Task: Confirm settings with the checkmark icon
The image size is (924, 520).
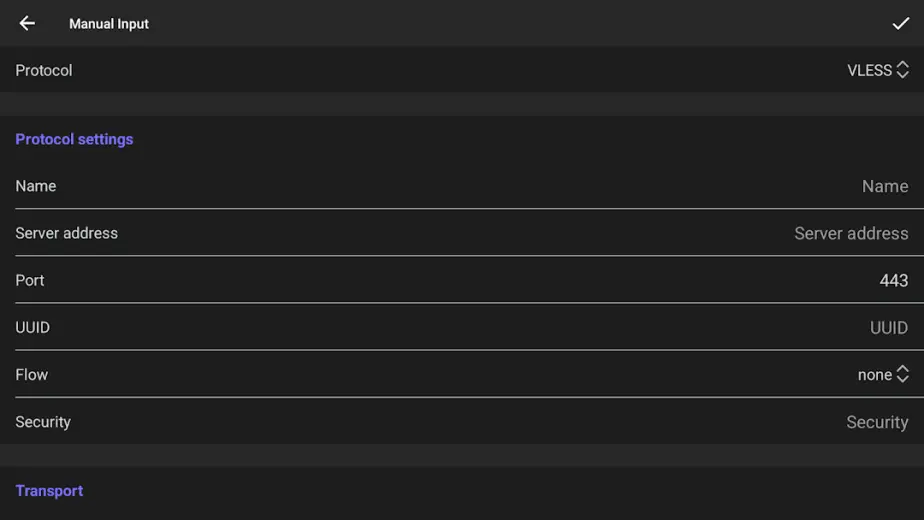Action: coord(900,24)
